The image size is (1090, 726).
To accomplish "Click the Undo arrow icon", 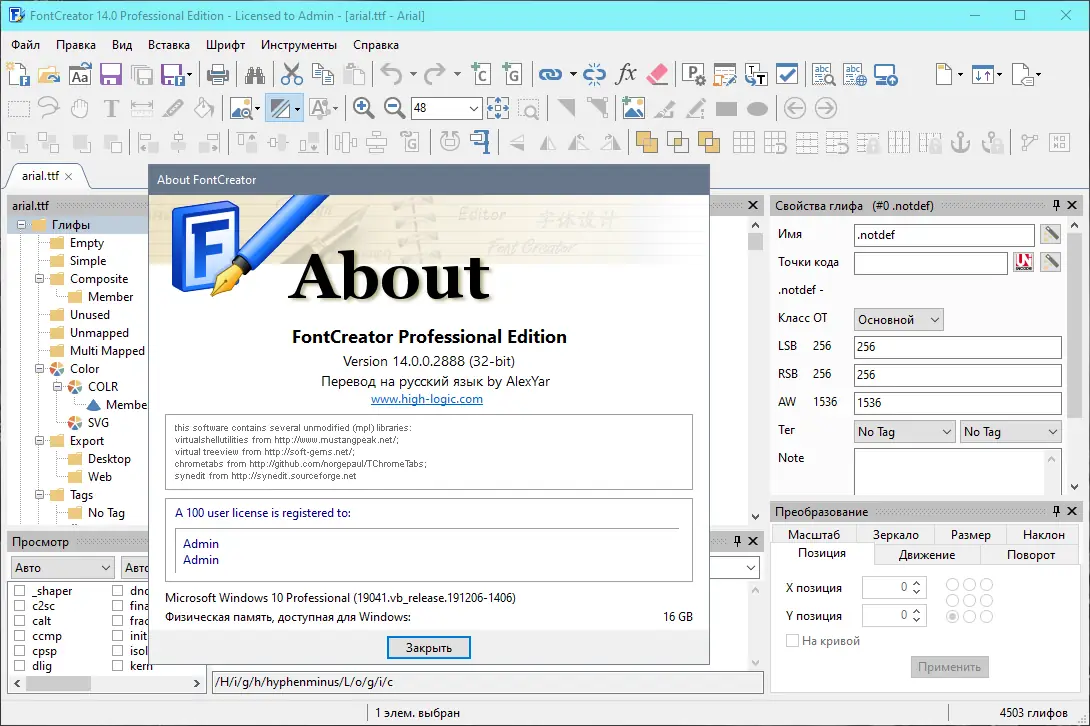I will (391, 74).
